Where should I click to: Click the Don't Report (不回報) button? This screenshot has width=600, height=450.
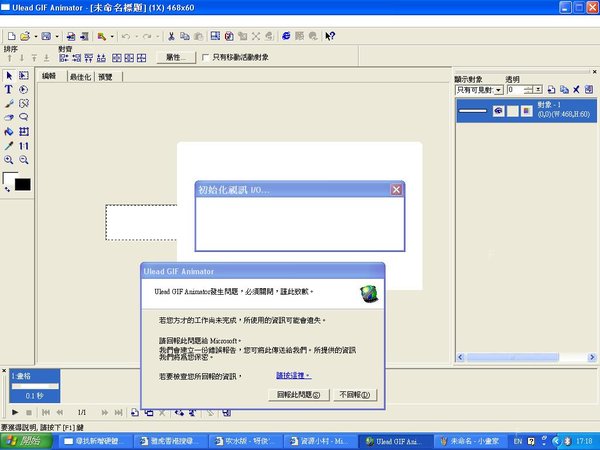click(x=355, y=395)
